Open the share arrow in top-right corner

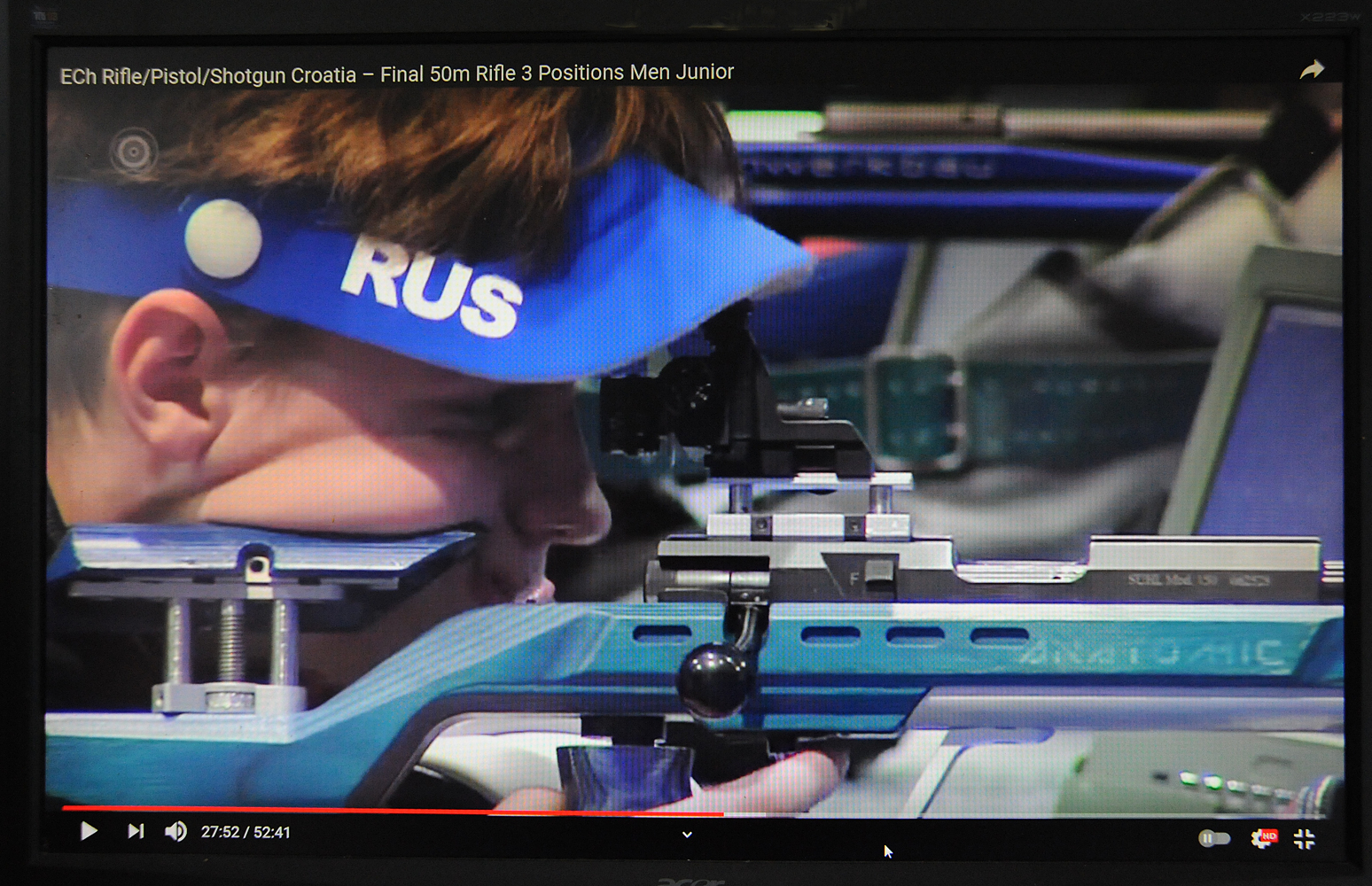(x=1312, y=70)
